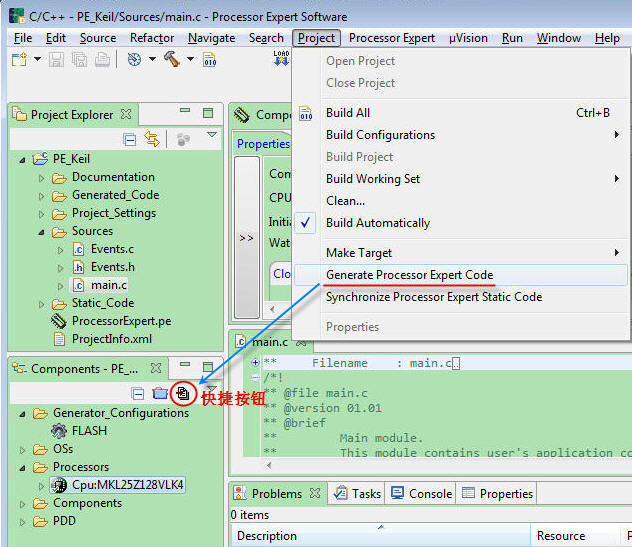This screenshot has width=632, height=547.
Task: Expand the OSs folder
Action: 22,450
